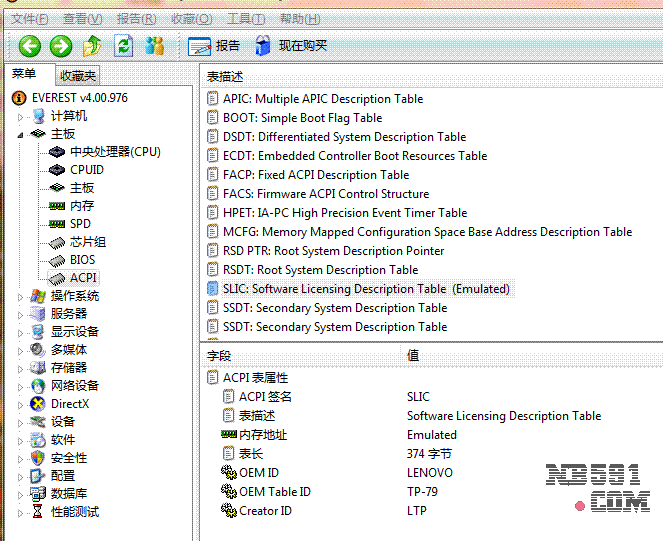Expand the 操作系统 tree node
The image size is (663, 541).
[21, 296]
